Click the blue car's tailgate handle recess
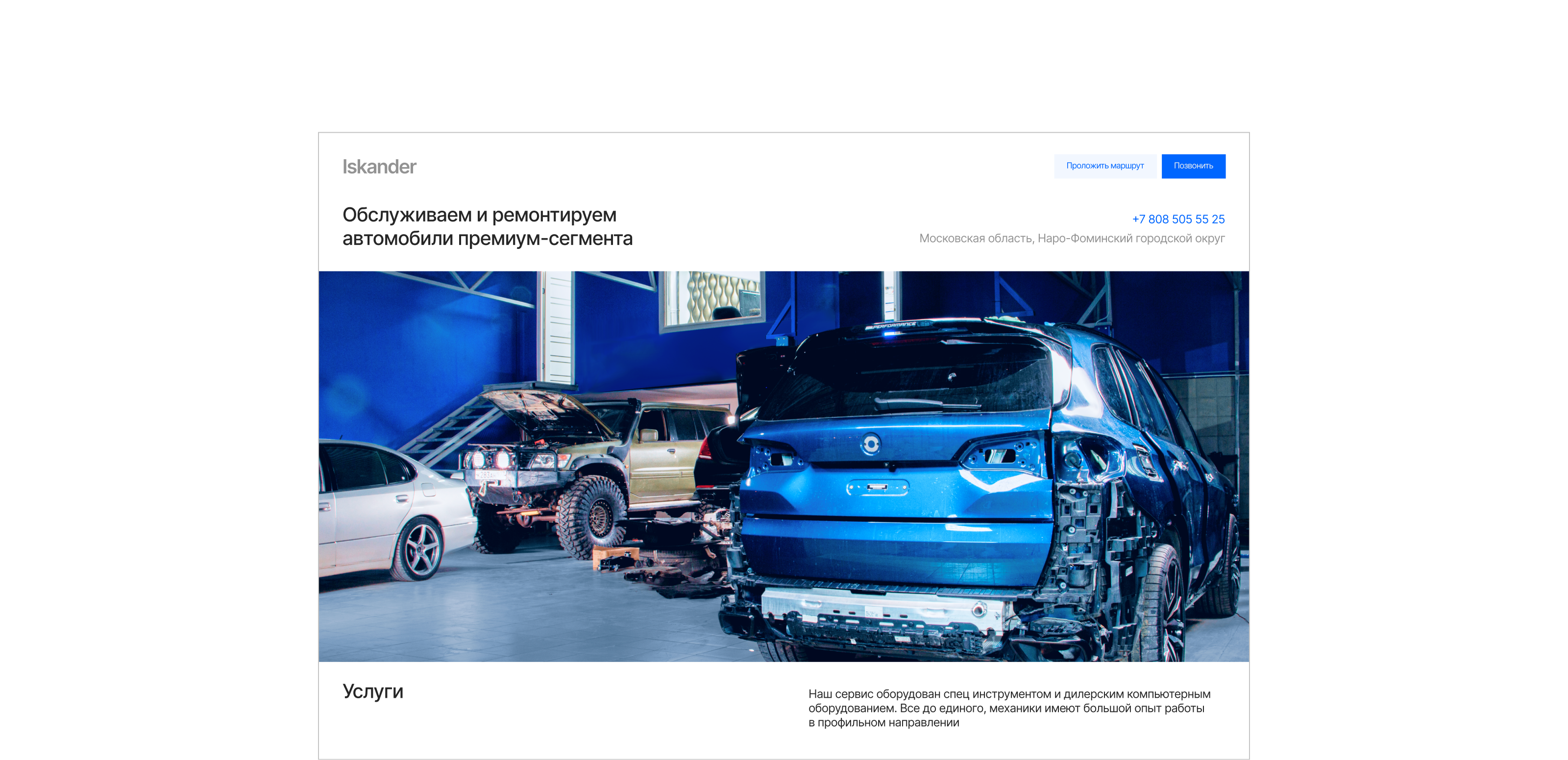The image size is (1568, 760). point(877,488)
